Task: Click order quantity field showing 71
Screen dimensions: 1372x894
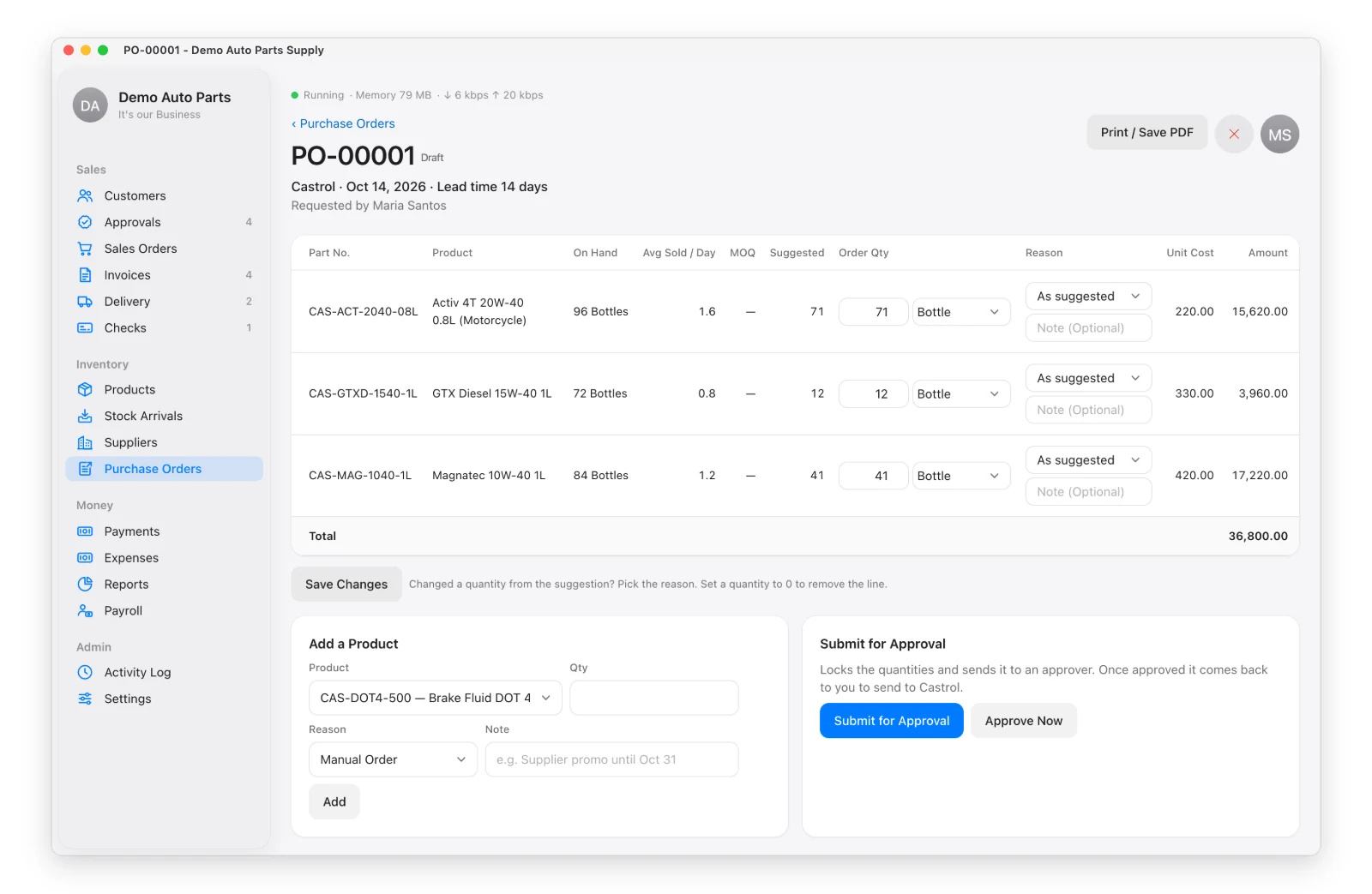Action: pyautogui.click(x=873, y=312)
